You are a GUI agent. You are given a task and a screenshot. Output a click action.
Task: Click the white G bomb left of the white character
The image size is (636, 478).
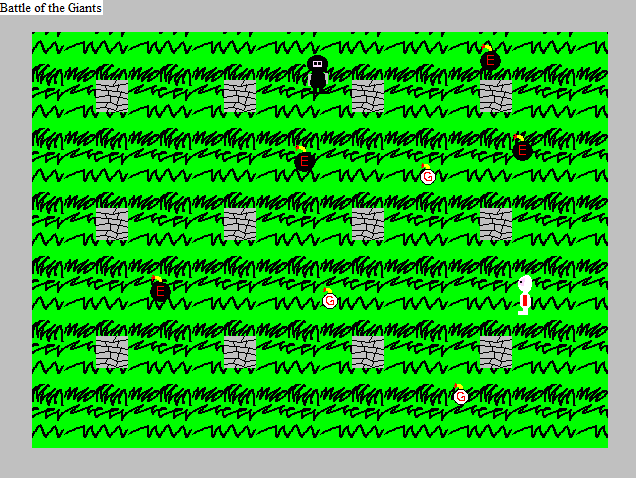point(330,300)
